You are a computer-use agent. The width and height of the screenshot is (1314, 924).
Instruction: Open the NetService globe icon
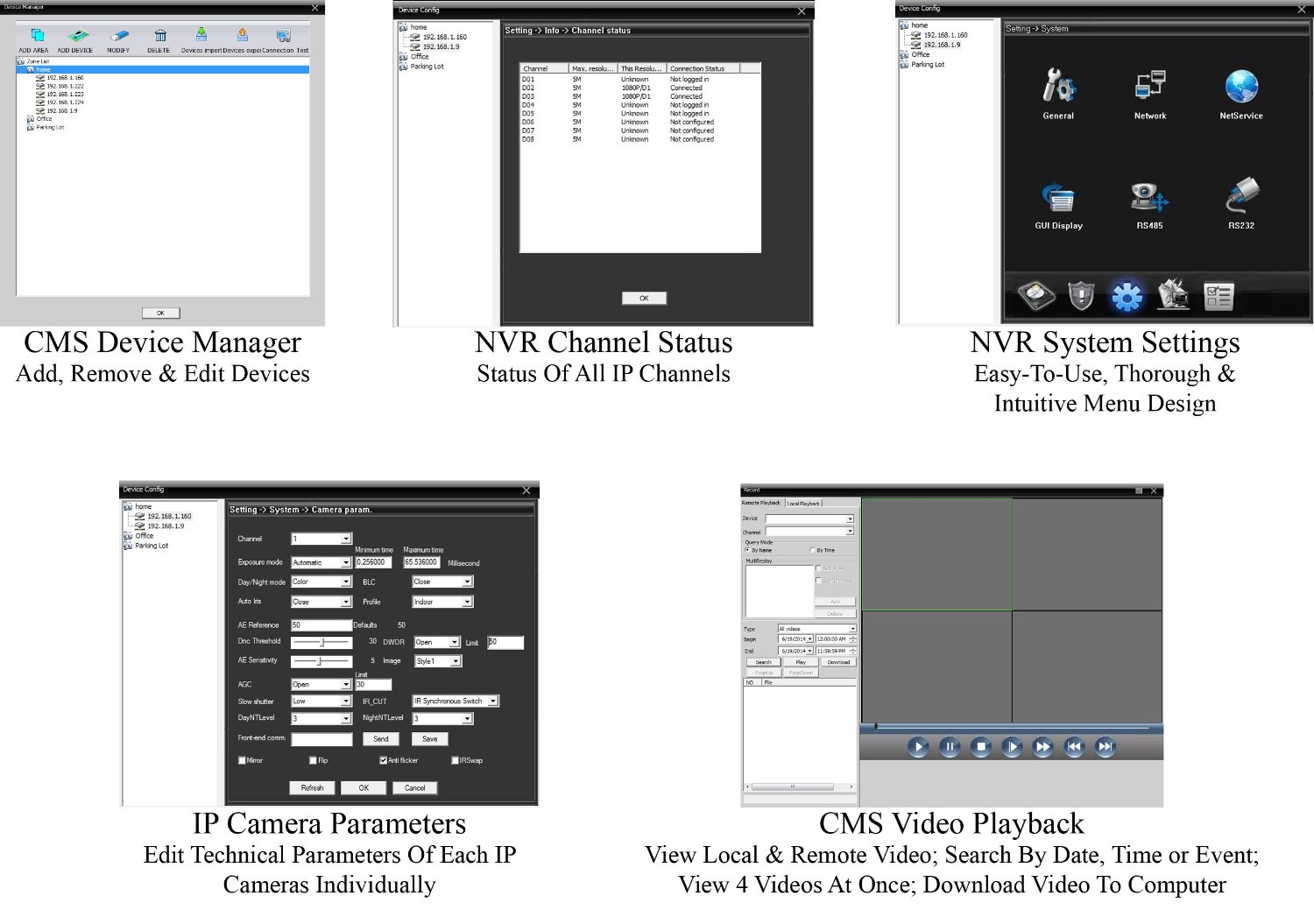click(x=1240, y=86)
